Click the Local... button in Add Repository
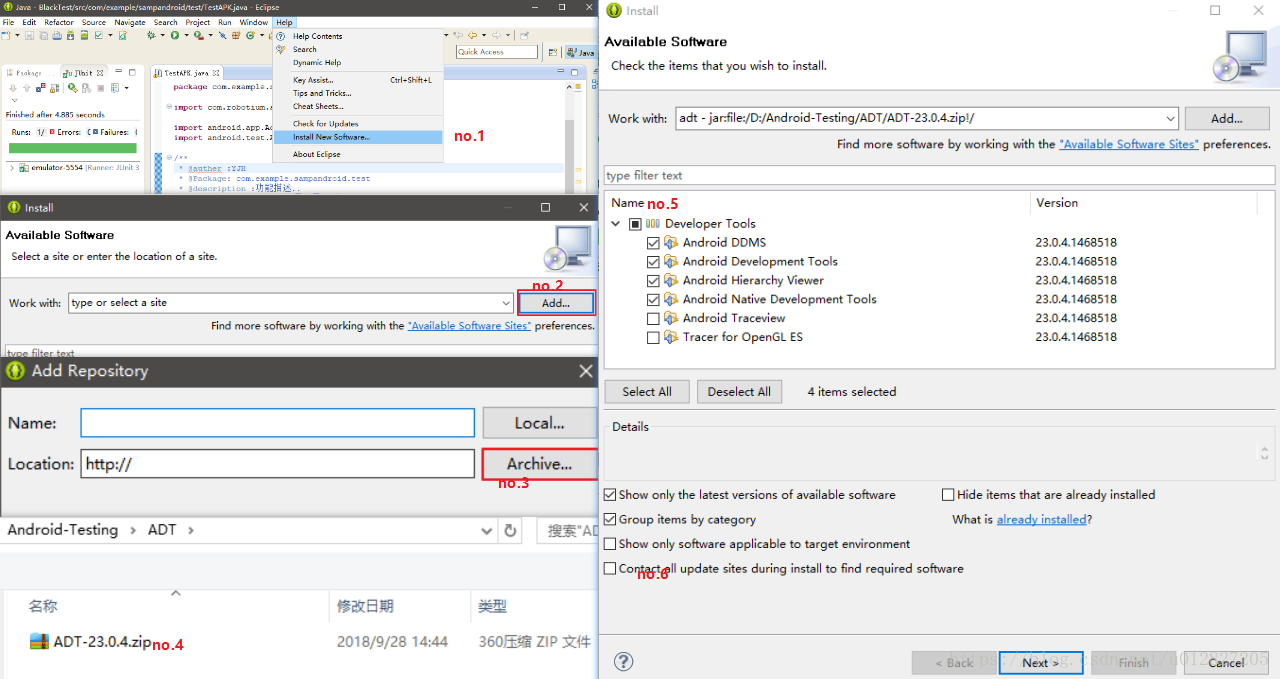 [x=539, y=423]
